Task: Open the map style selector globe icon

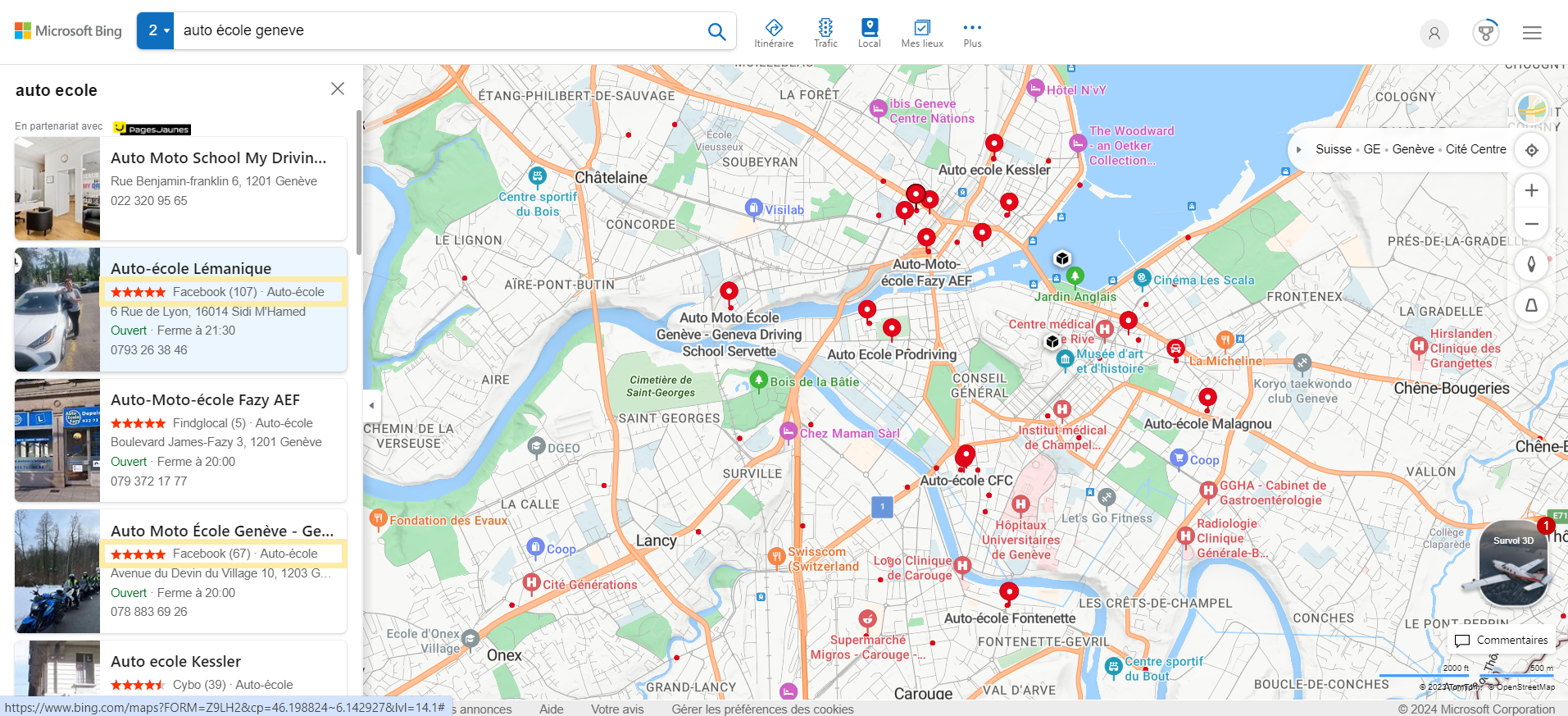Action: point(1531,108)
